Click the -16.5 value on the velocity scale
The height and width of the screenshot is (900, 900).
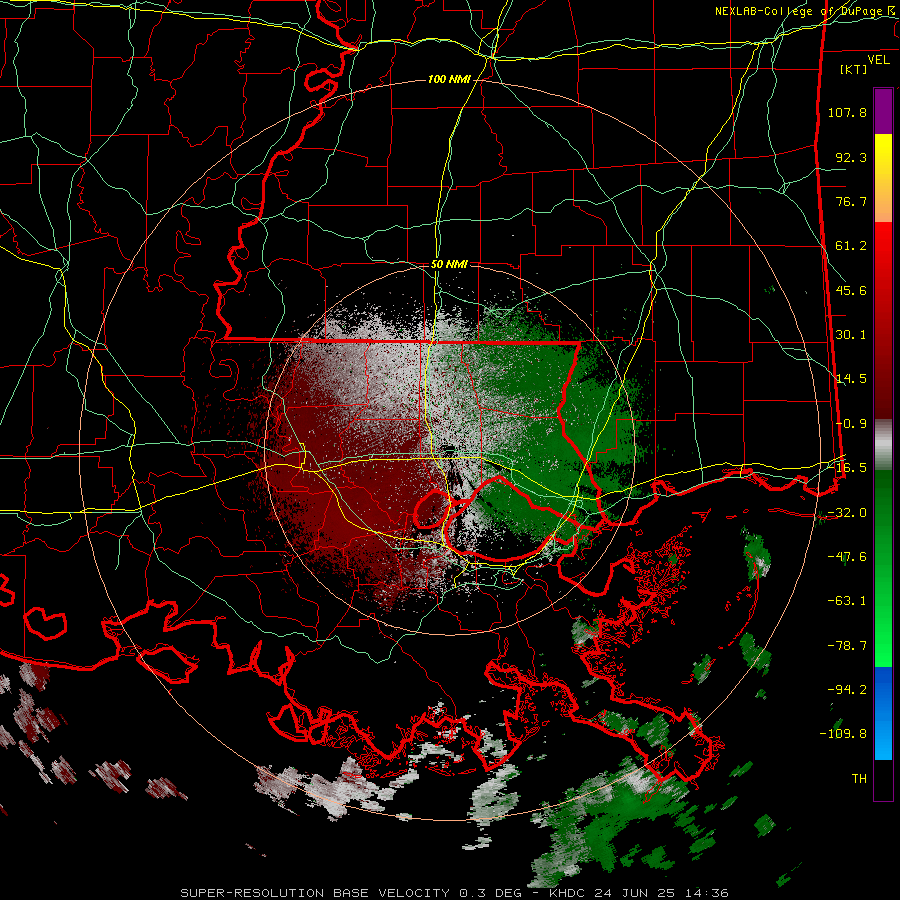click(847, 468)
